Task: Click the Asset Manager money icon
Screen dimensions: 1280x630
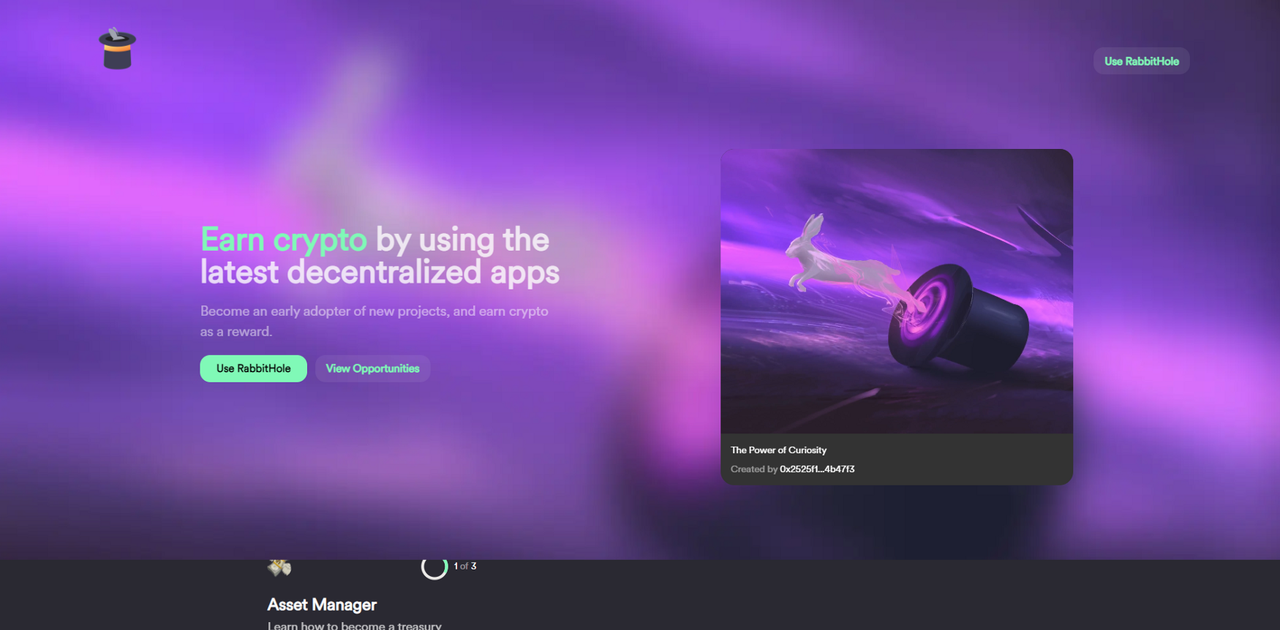Action: (279, 567)
